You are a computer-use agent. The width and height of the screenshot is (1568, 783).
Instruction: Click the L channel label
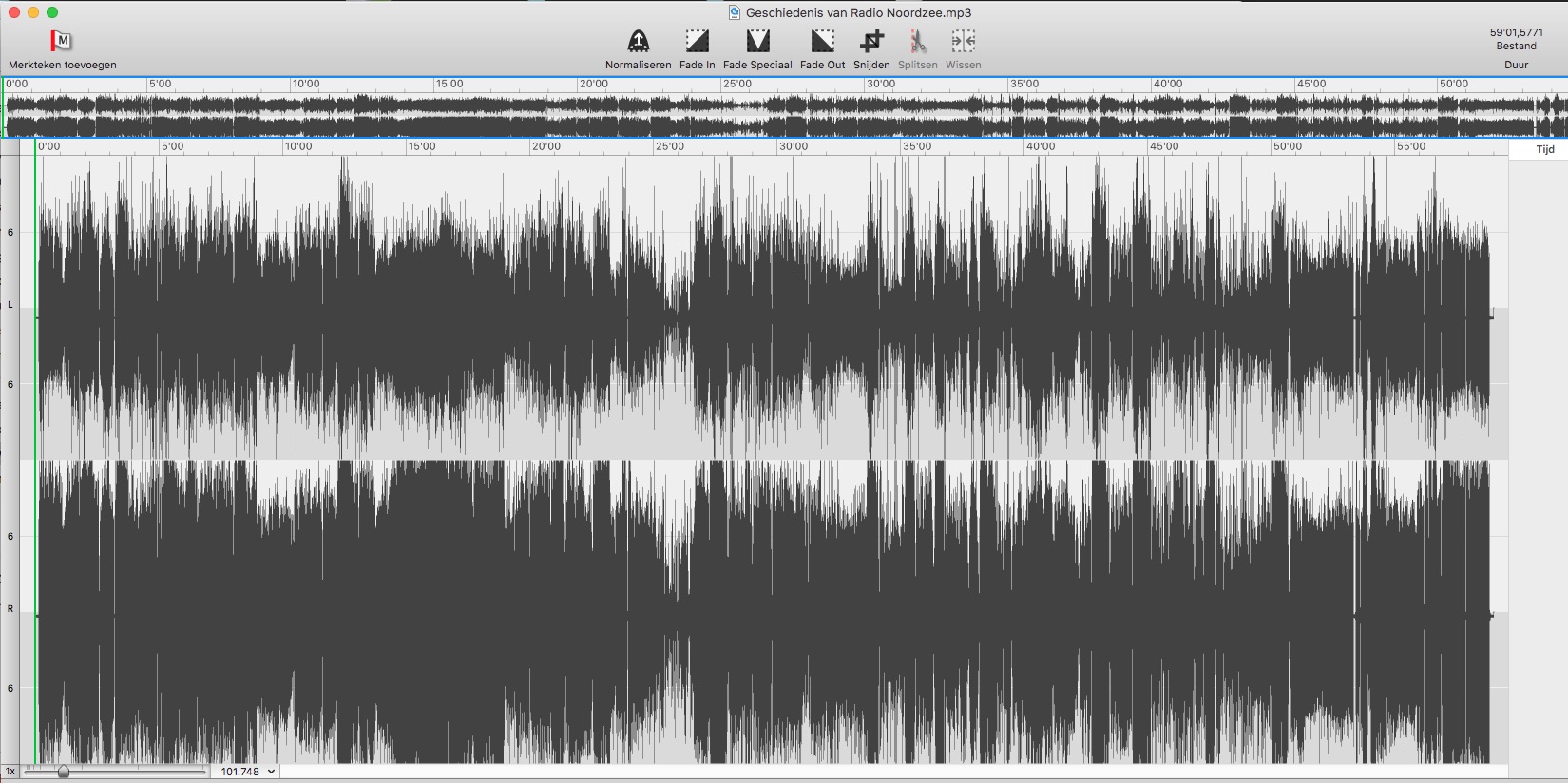pyautogui.click(x=10, y=305)
